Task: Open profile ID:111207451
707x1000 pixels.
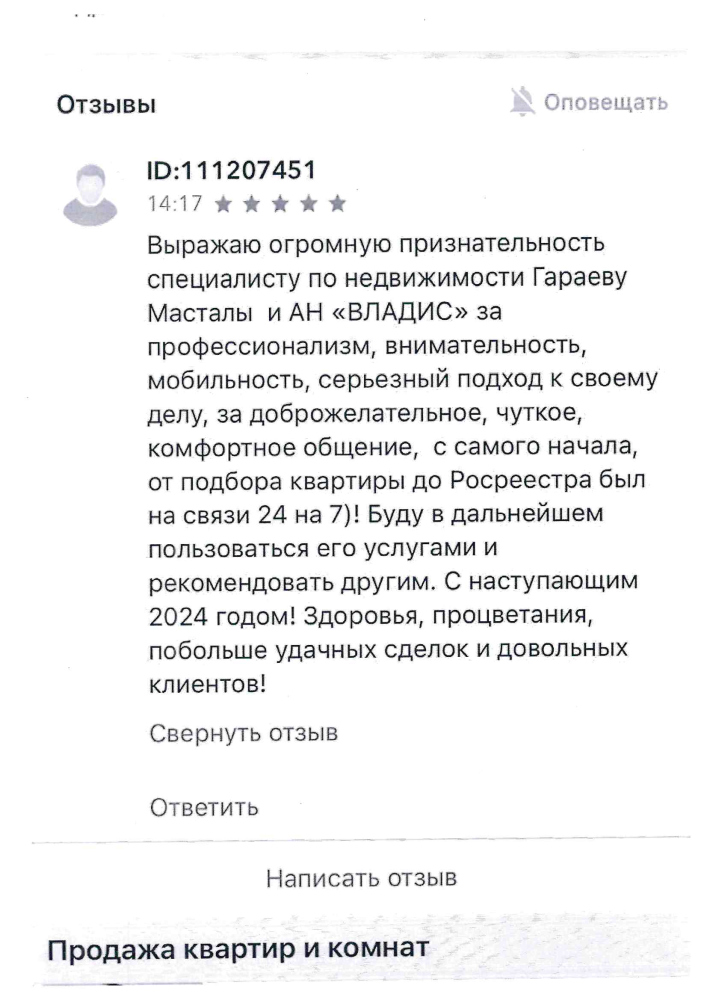Action: (x=231, y=170)
